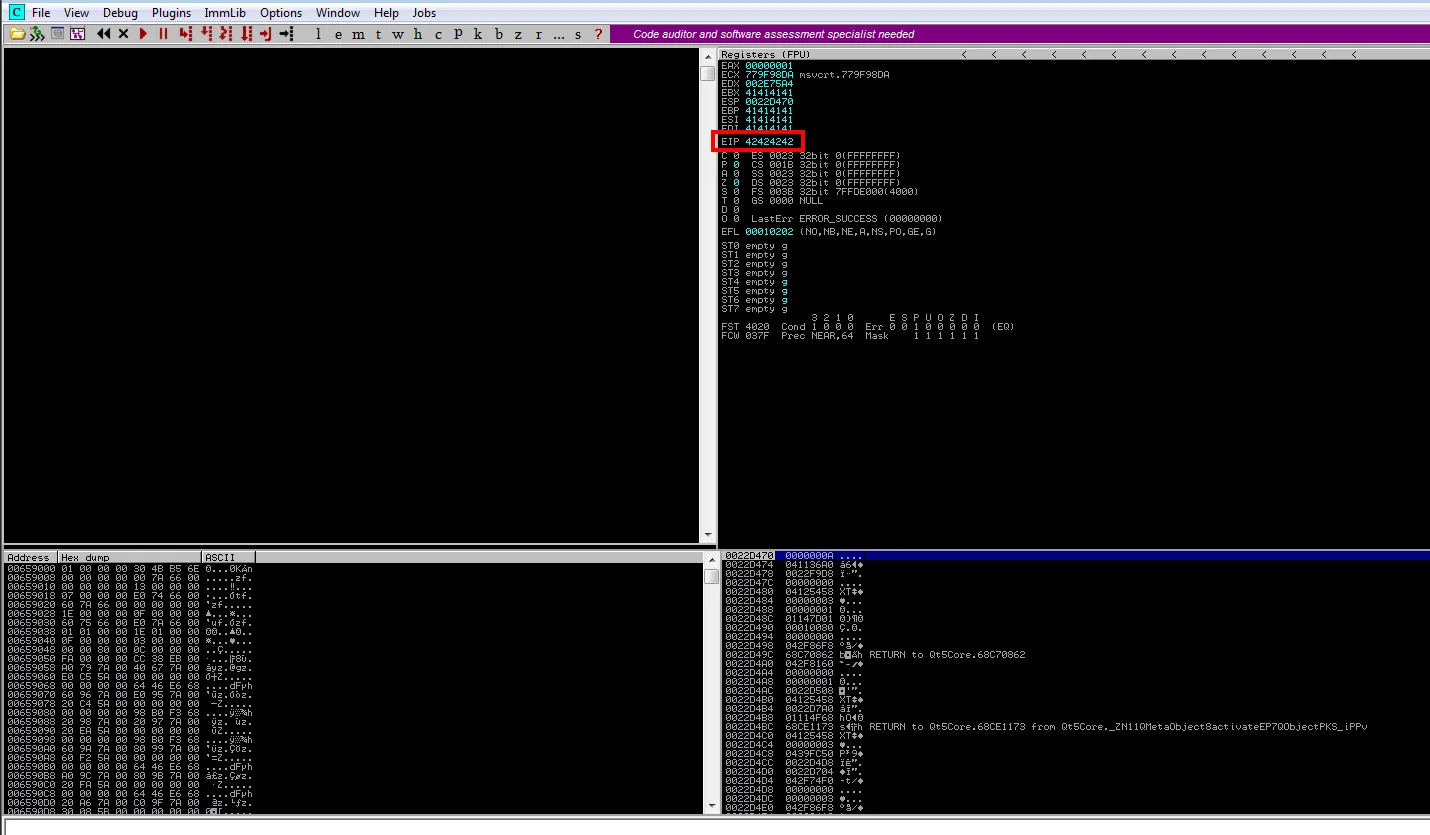Screen dimensions: 1430x835
Task: Open the Debug menu
Action: [120, 13]
